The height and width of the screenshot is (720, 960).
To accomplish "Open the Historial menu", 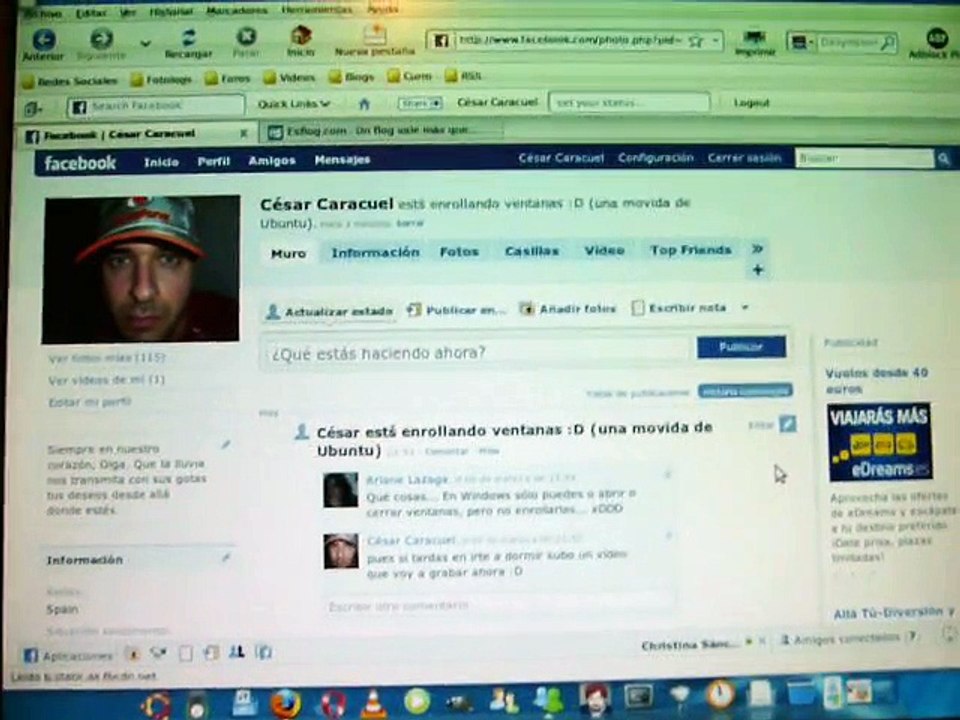I will (171, 11).
